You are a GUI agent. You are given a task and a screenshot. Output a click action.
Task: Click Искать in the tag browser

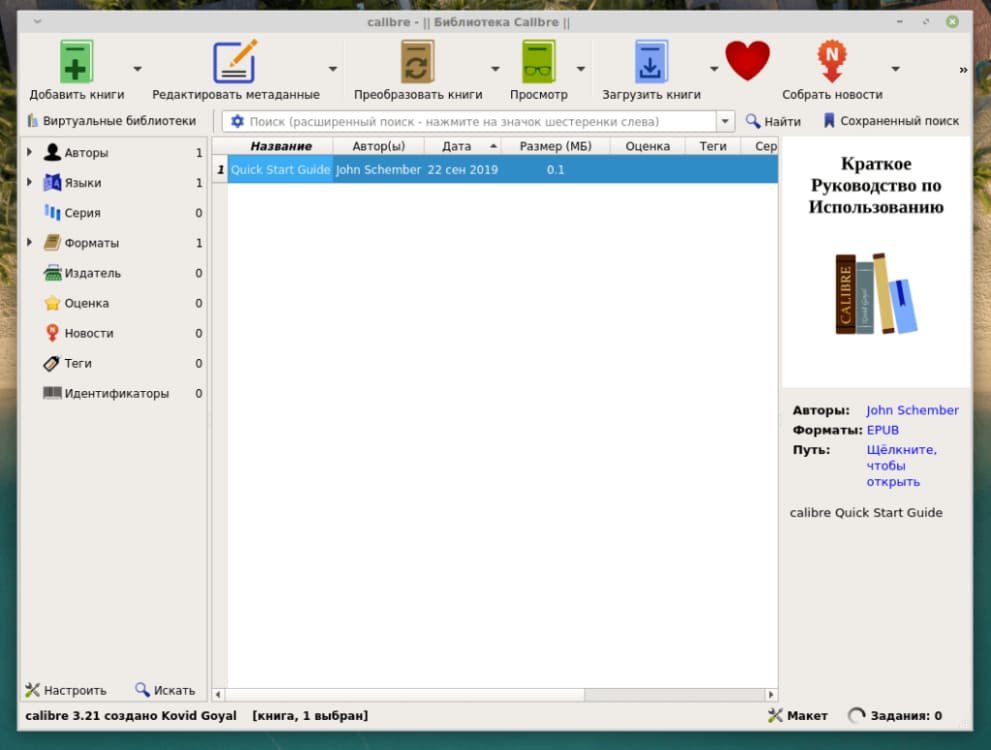click(165, 690)
